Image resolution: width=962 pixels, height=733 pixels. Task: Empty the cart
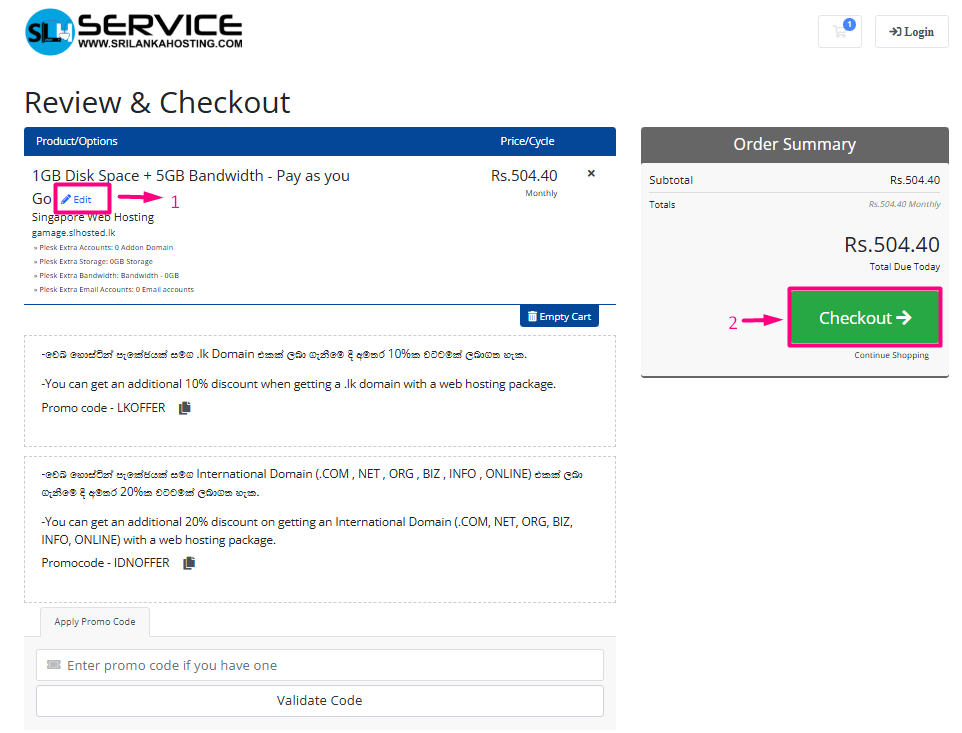click(x=559, y=316)
